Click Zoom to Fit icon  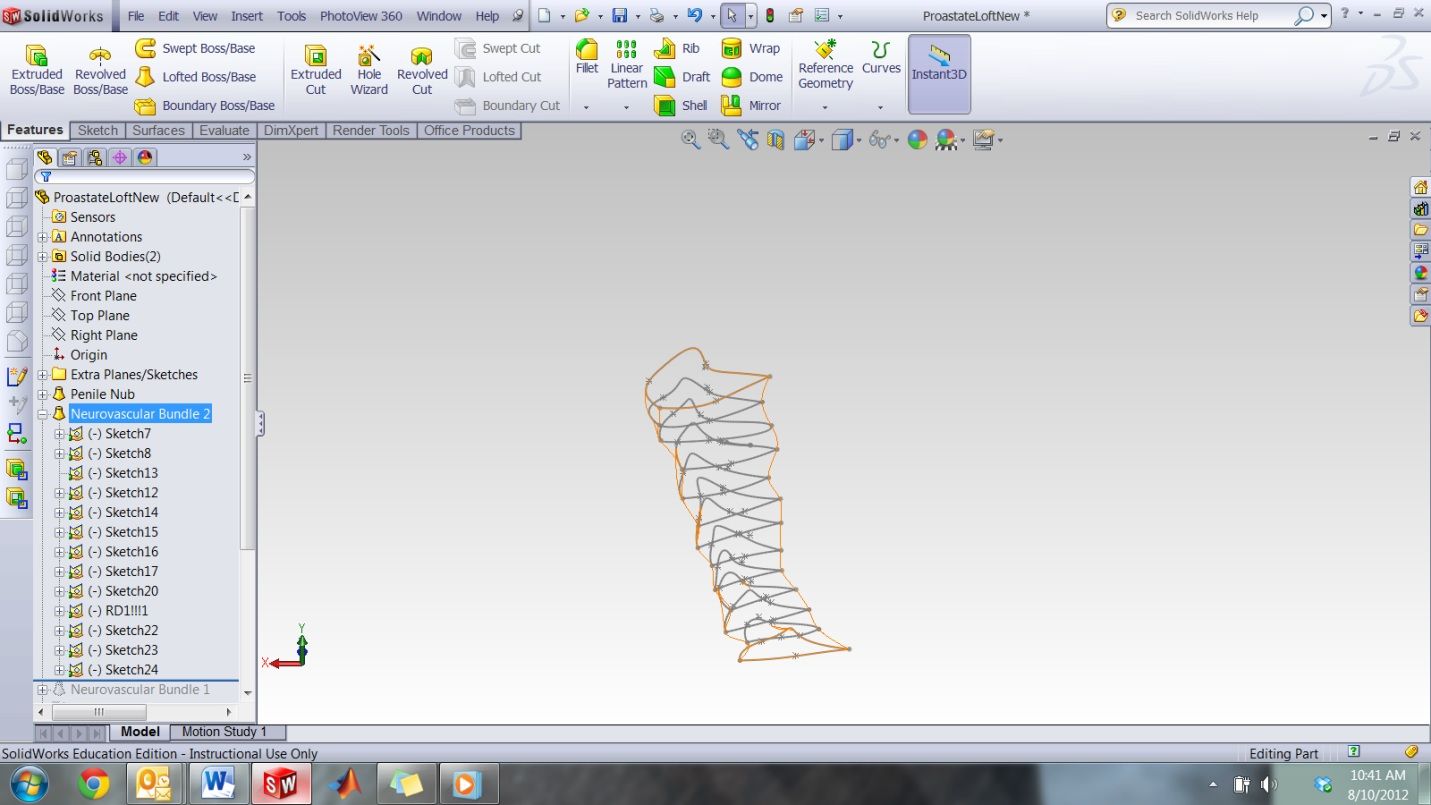[x=690, y=140]
